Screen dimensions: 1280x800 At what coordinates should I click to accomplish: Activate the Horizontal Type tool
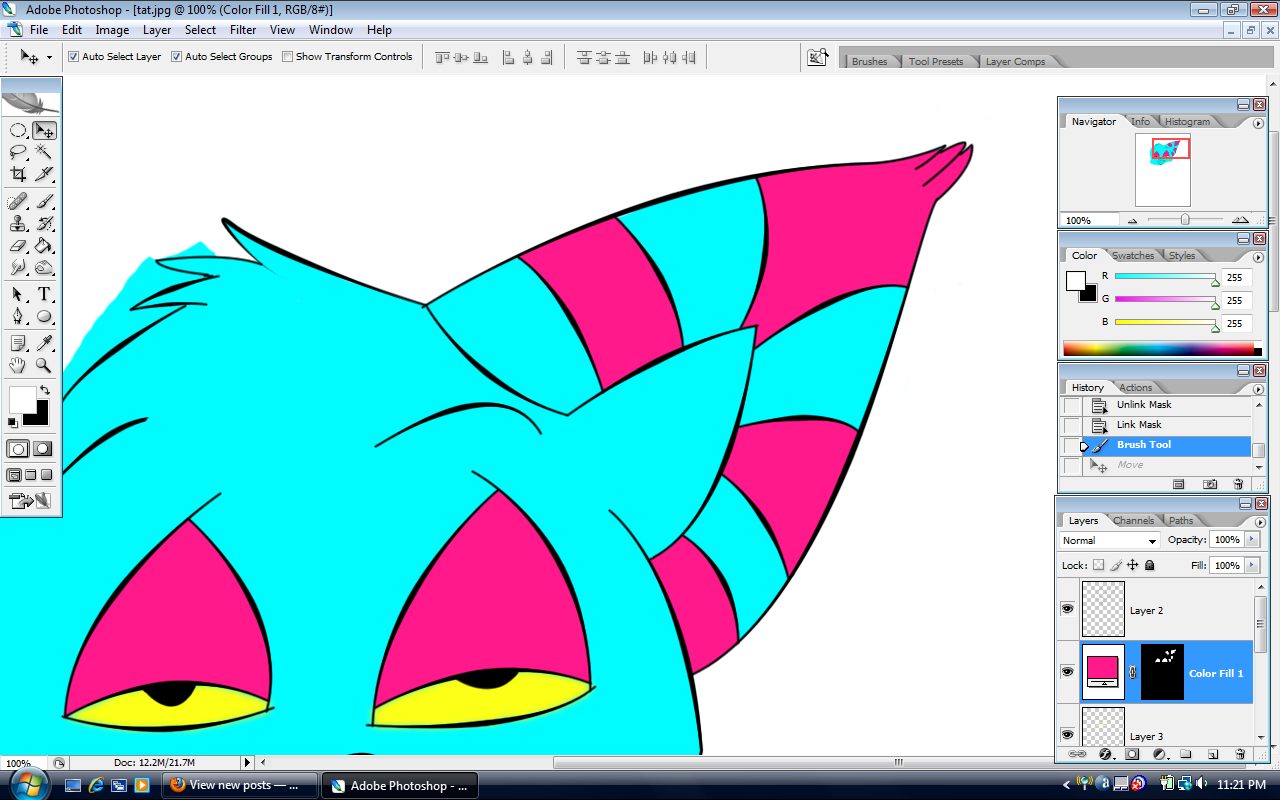coord(44,294)
